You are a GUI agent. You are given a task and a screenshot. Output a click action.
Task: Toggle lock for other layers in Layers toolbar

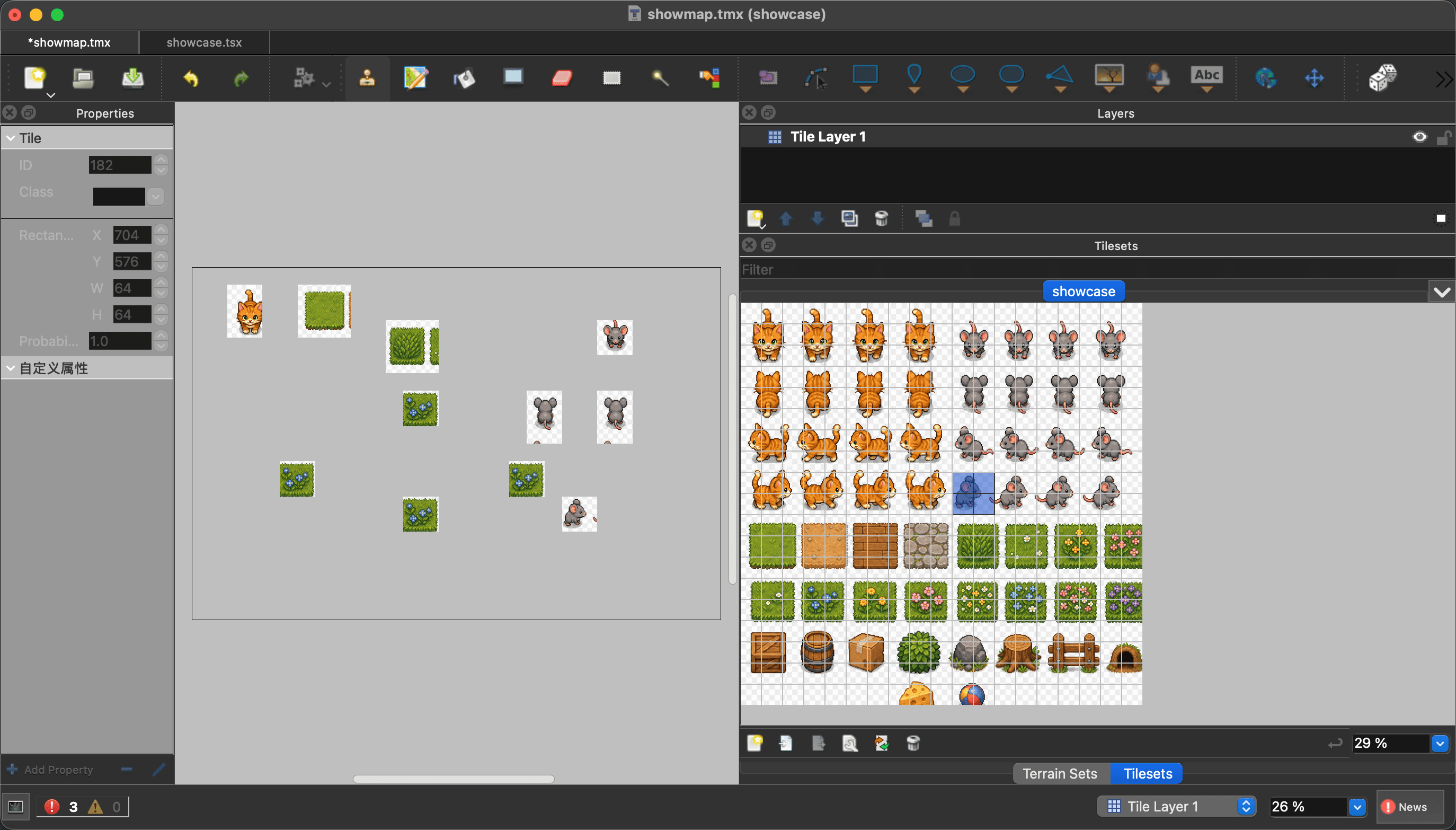(x=955, y=218)
